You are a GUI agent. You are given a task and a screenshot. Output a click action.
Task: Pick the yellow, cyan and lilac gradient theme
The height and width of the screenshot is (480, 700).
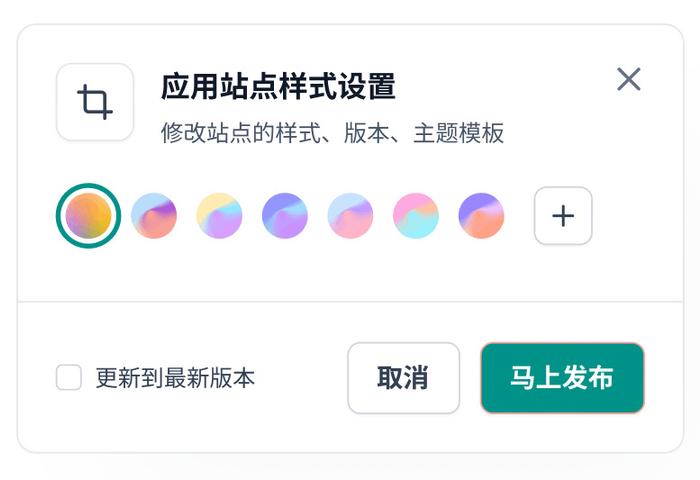point(219,216)
